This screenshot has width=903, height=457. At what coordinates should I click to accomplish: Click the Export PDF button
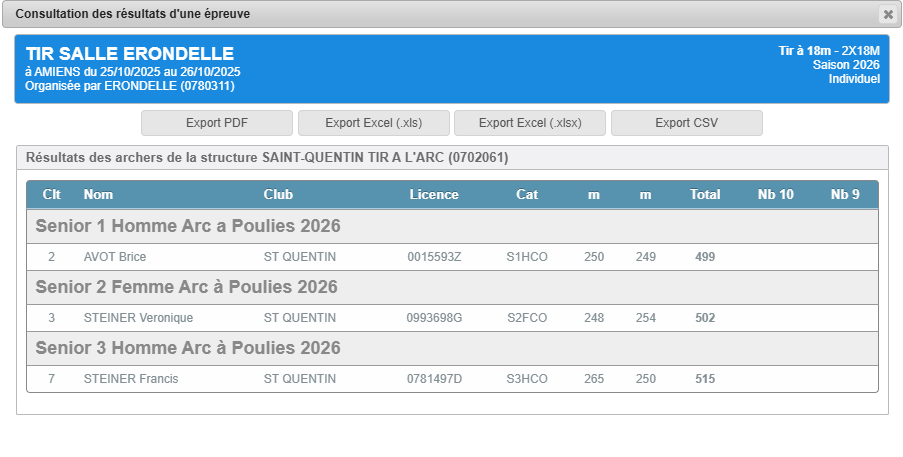click(217, 123)
